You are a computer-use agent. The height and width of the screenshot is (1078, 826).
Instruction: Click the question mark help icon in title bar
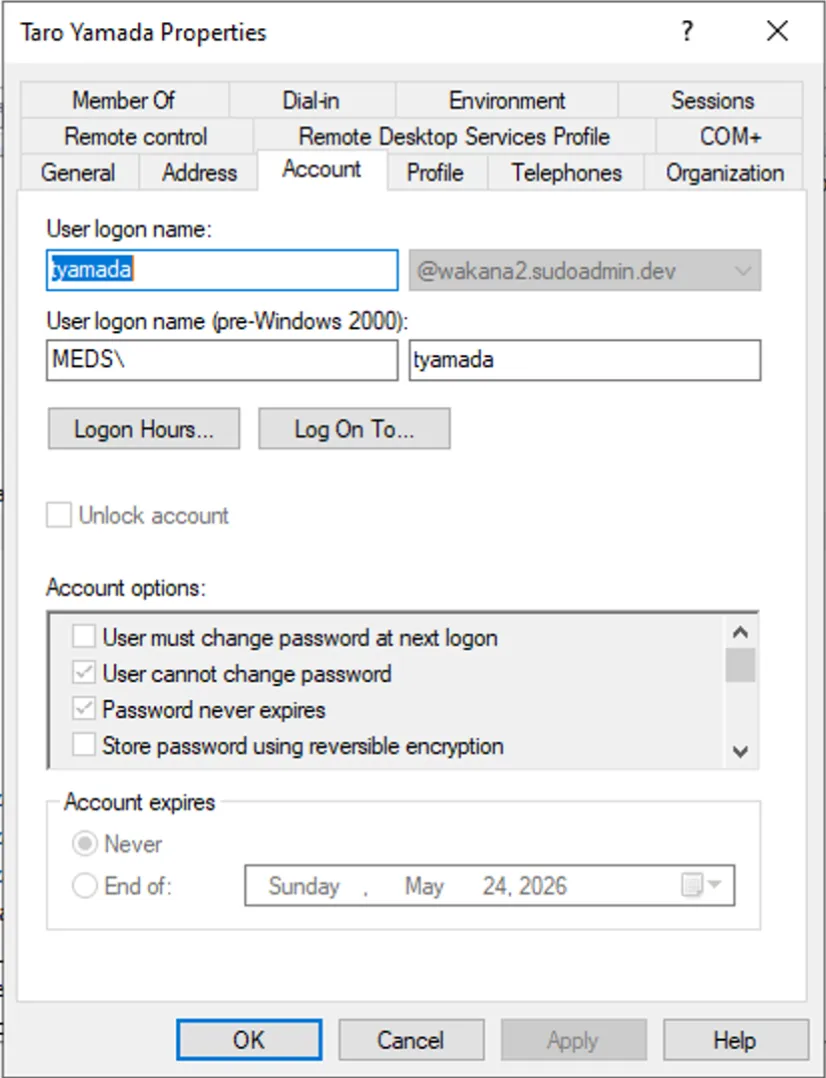[687, 31]
